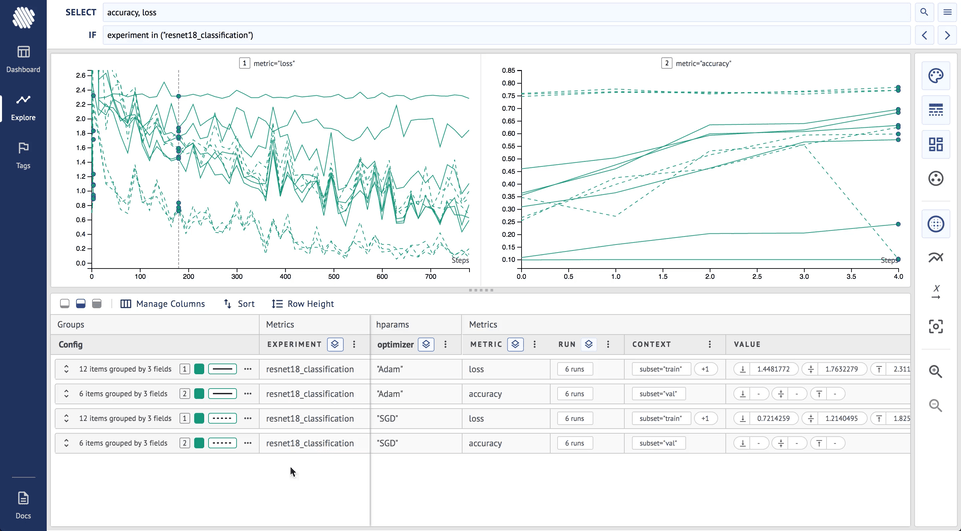Go to previous query with left arrow

[924, 35]
